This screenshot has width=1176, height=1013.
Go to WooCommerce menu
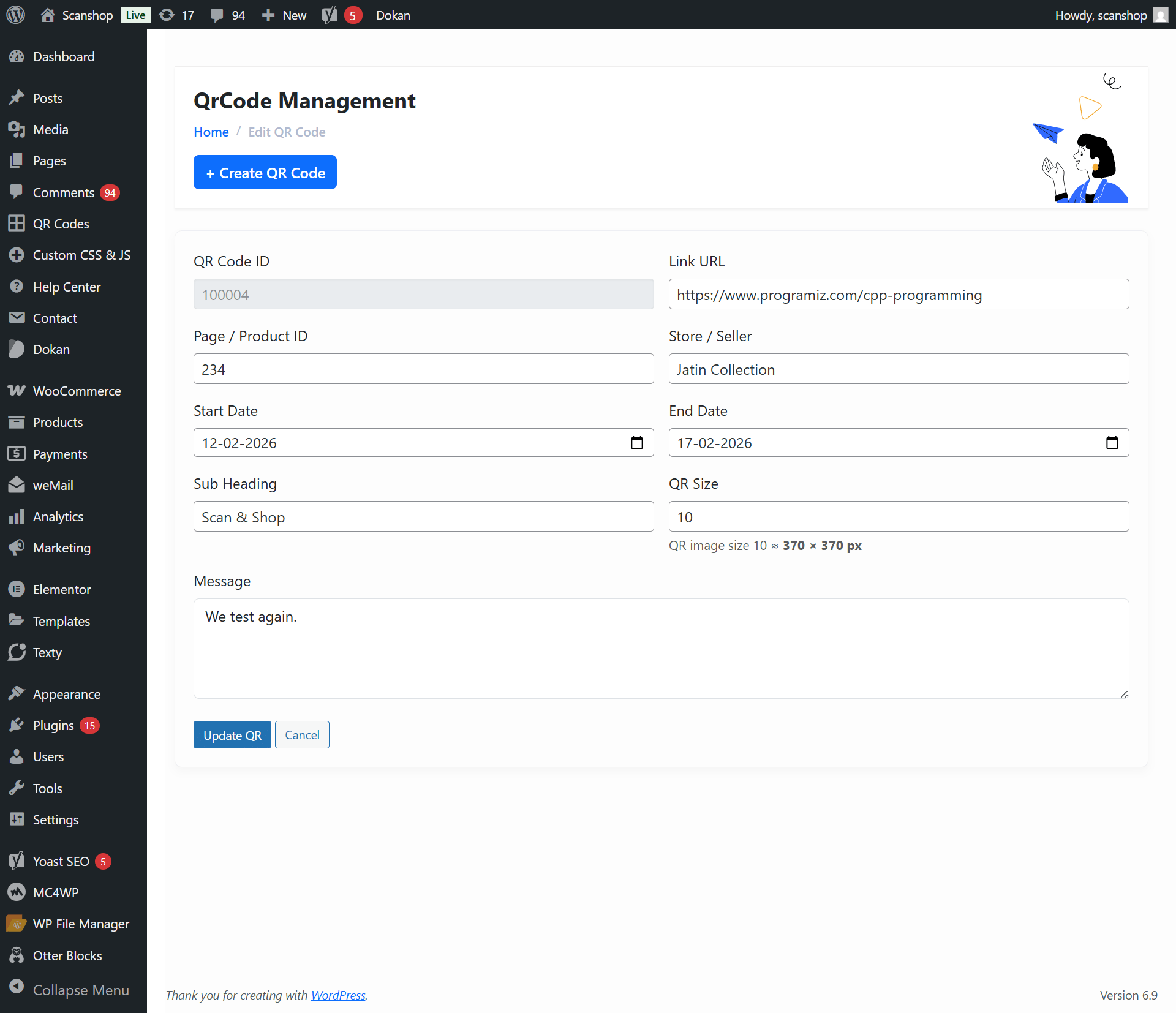point(77,391)
